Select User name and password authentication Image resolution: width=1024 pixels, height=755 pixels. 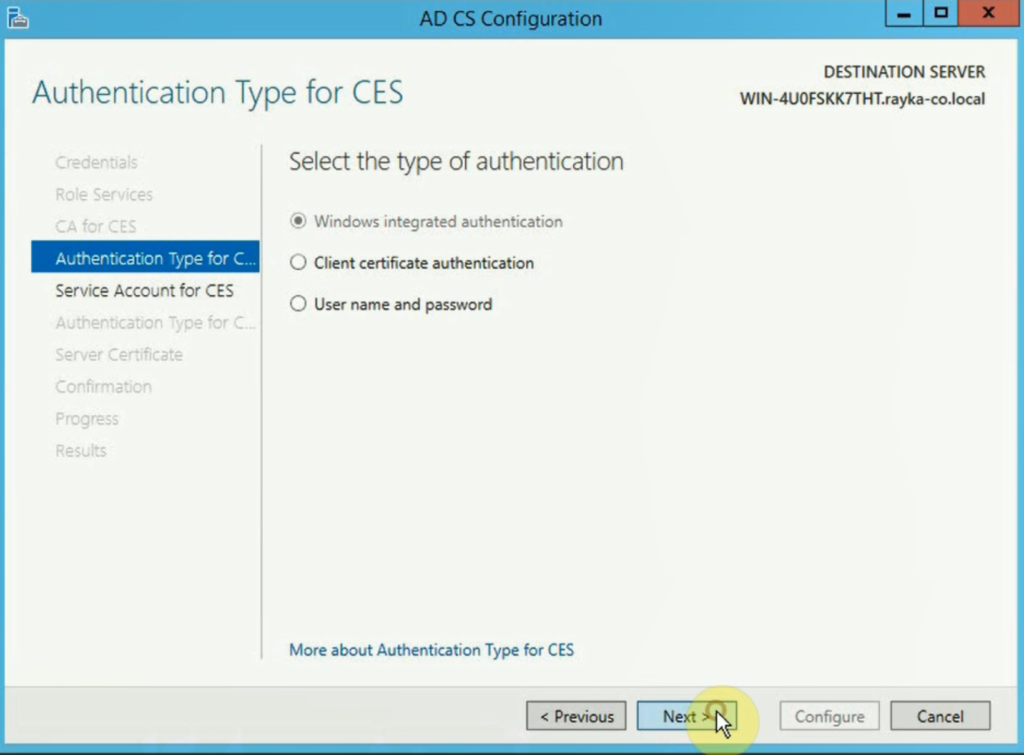click(x=391, y=304)
